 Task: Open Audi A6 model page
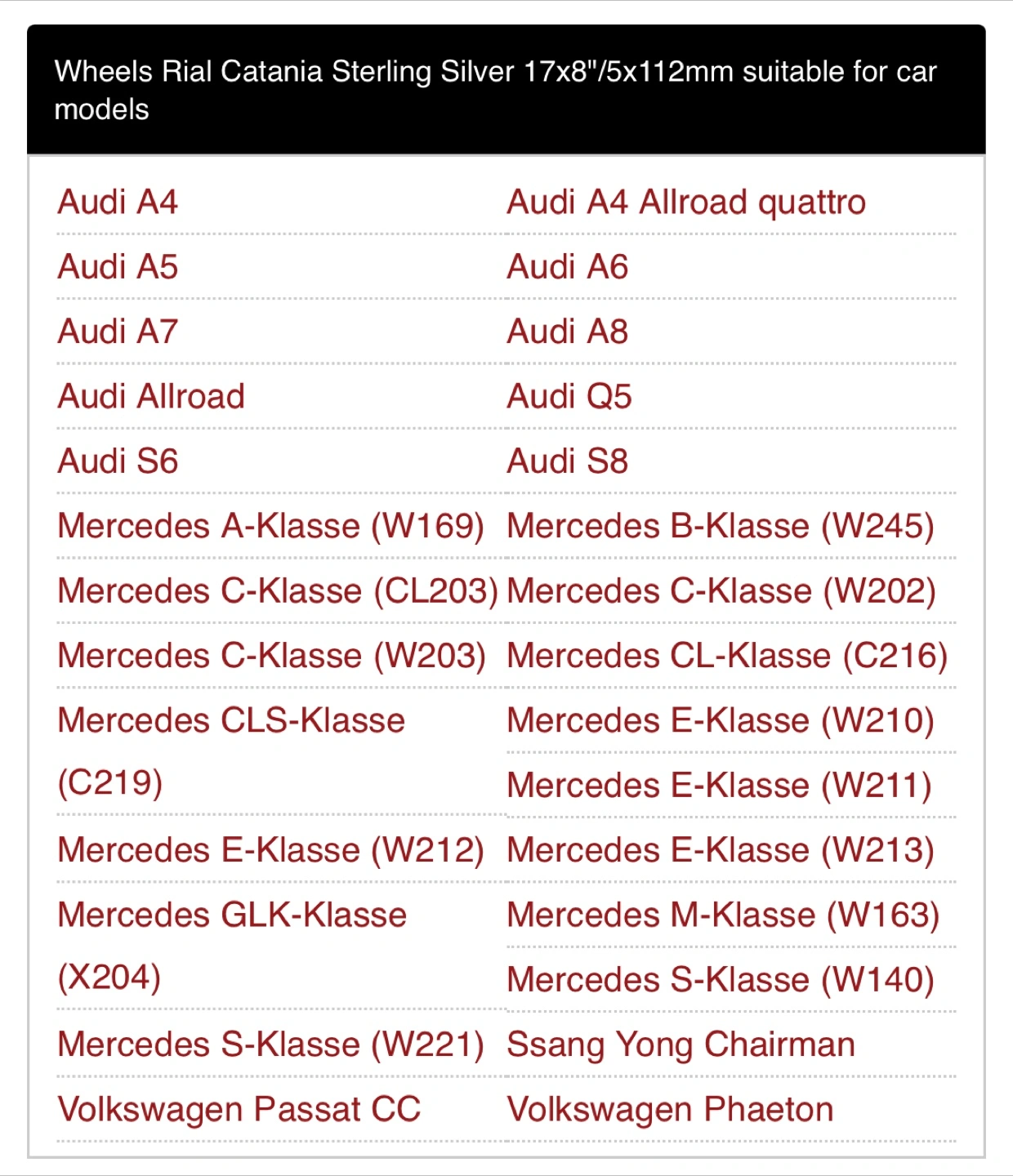pyautogui.click(x=568, y=267)
